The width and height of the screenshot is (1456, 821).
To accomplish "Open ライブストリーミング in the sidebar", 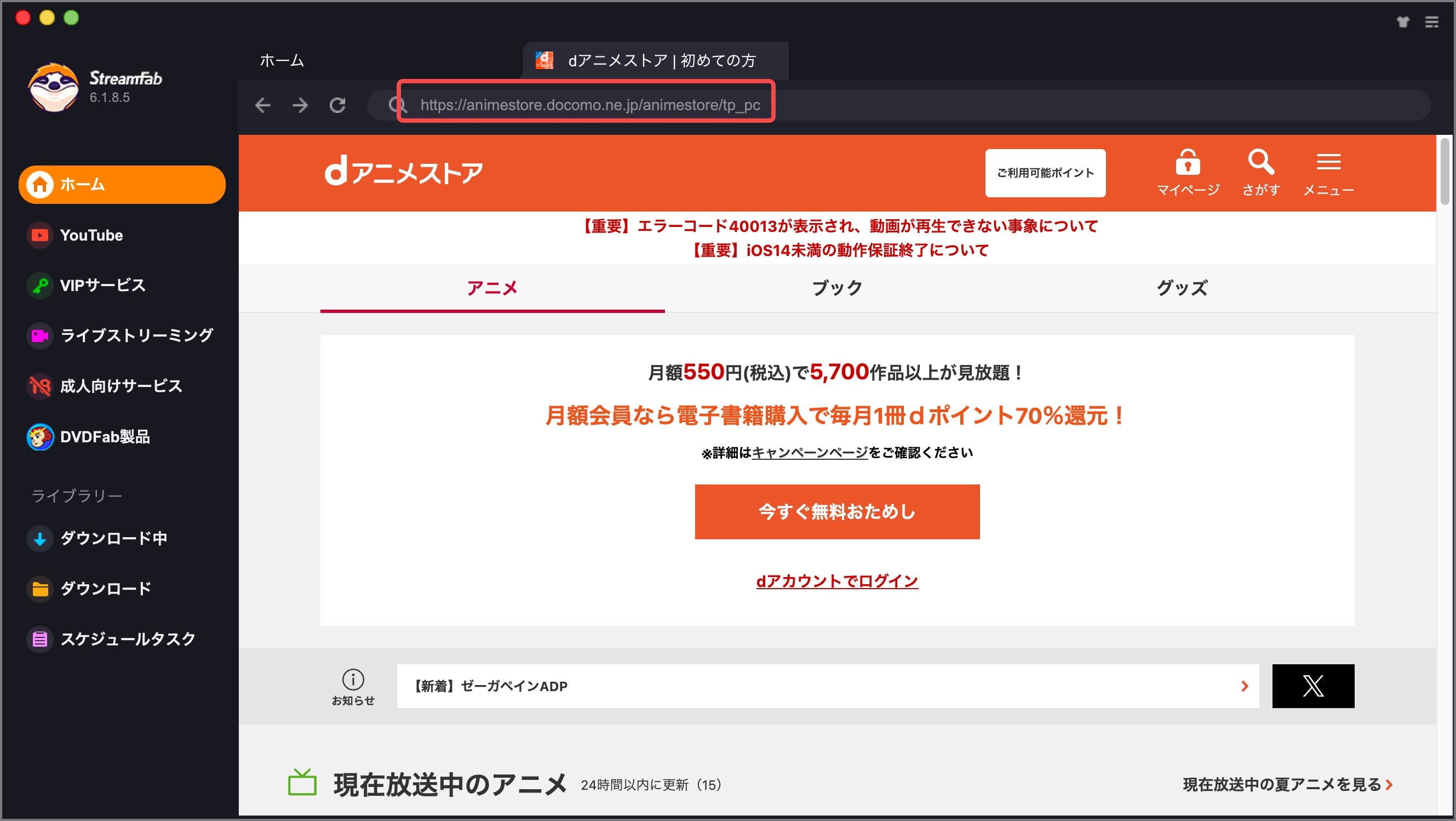I will (120, 336).
